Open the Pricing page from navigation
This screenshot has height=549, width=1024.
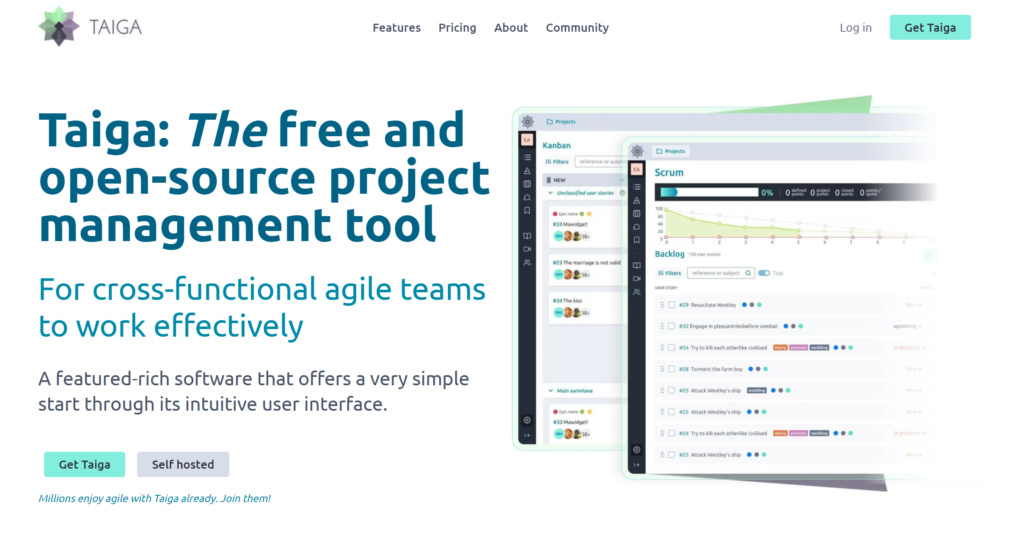(x=457, y=28)
